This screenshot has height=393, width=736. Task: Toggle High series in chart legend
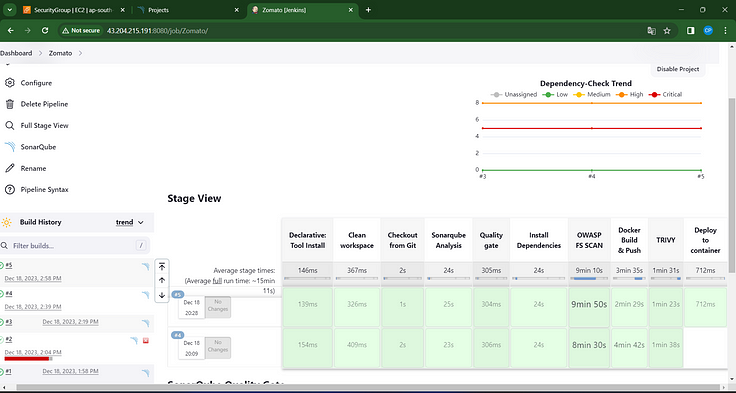(629, 94)
